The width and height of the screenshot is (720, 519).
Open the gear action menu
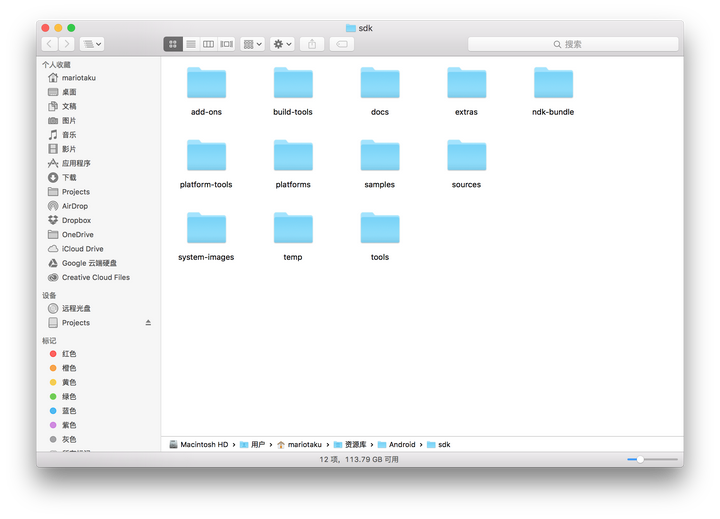282,44
